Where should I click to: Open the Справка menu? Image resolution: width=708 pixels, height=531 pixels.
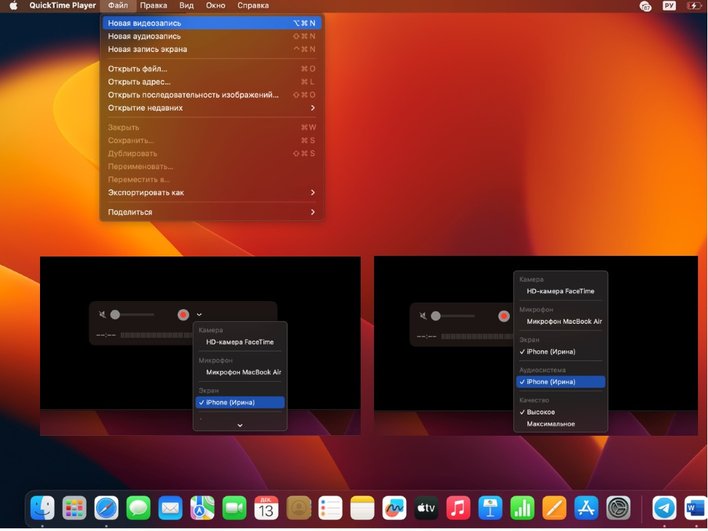[253, 6]
